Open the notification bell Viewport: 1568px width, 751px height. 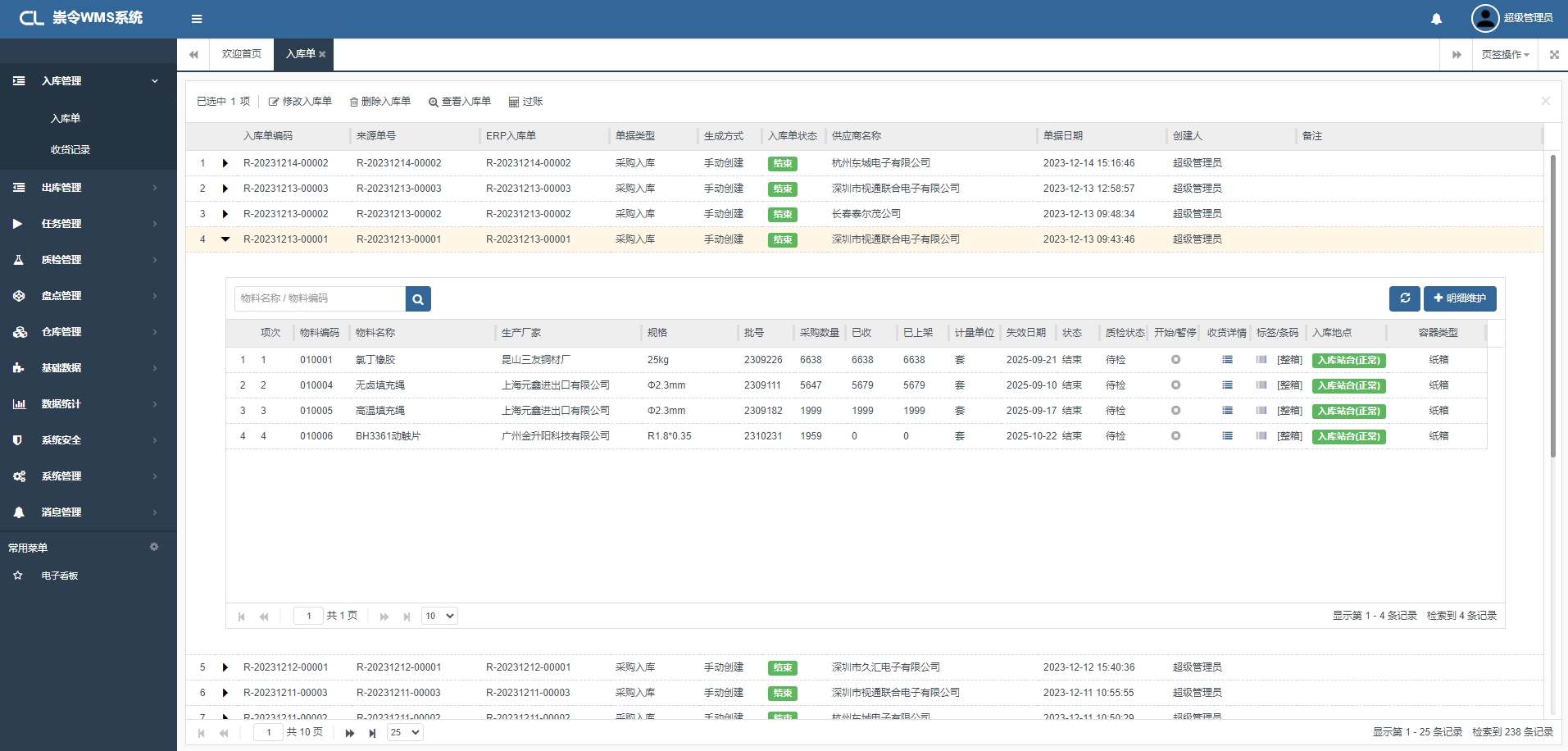tap(1436, 19)
